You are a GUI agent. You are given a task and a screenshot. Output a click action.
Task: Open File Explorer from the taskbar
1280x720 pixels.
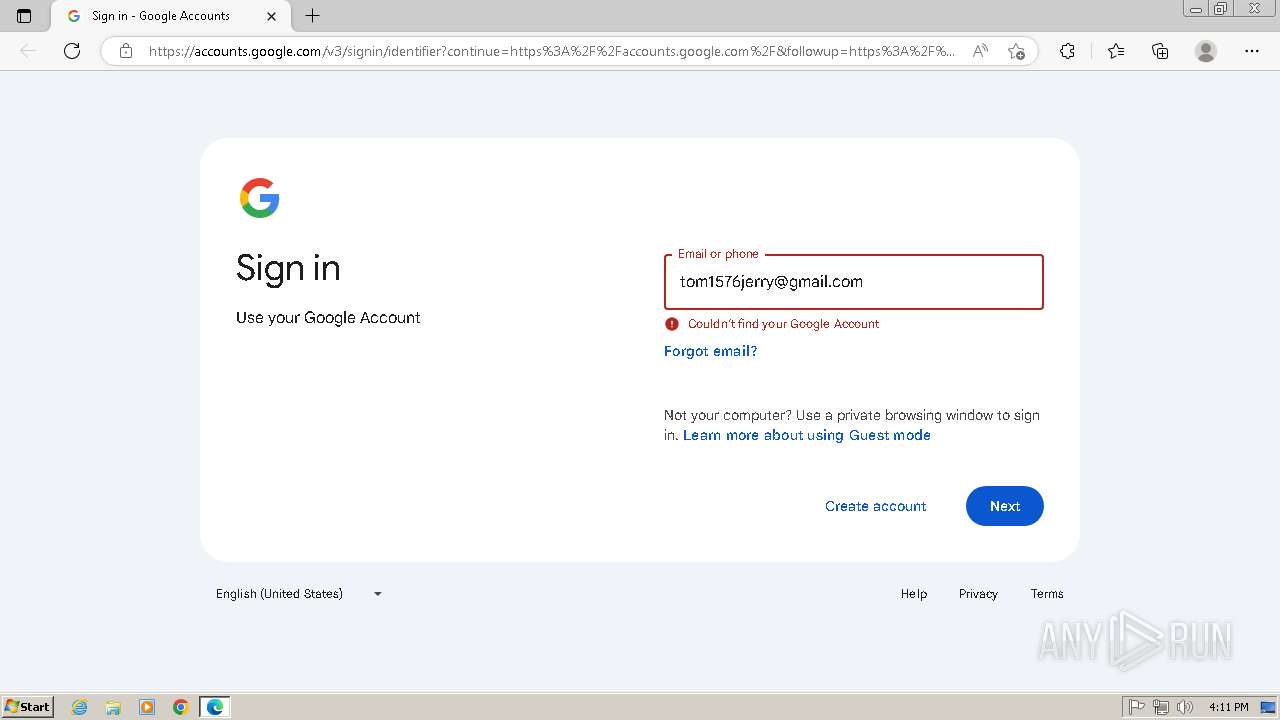click(x=113, y=707)
